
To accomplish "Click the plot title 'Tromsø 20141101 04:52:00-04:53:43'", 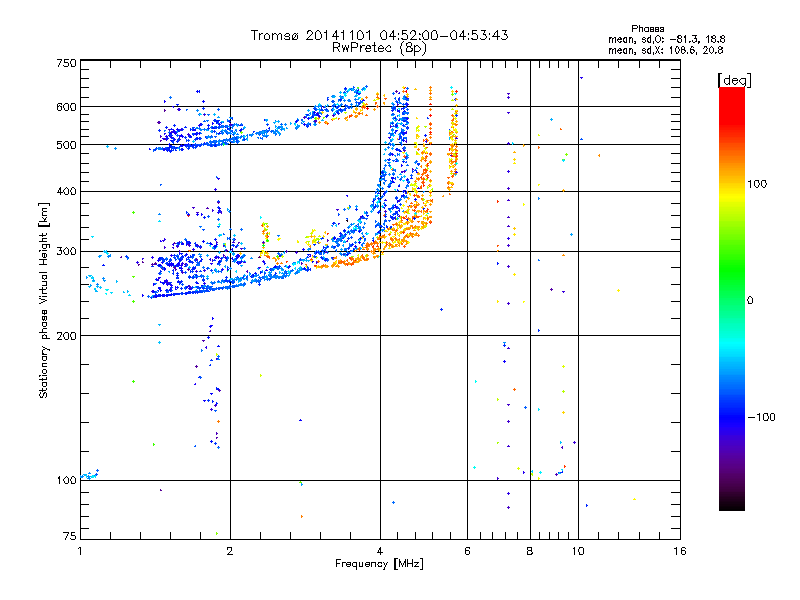I will pyautogui.click(x=379, y=35).
